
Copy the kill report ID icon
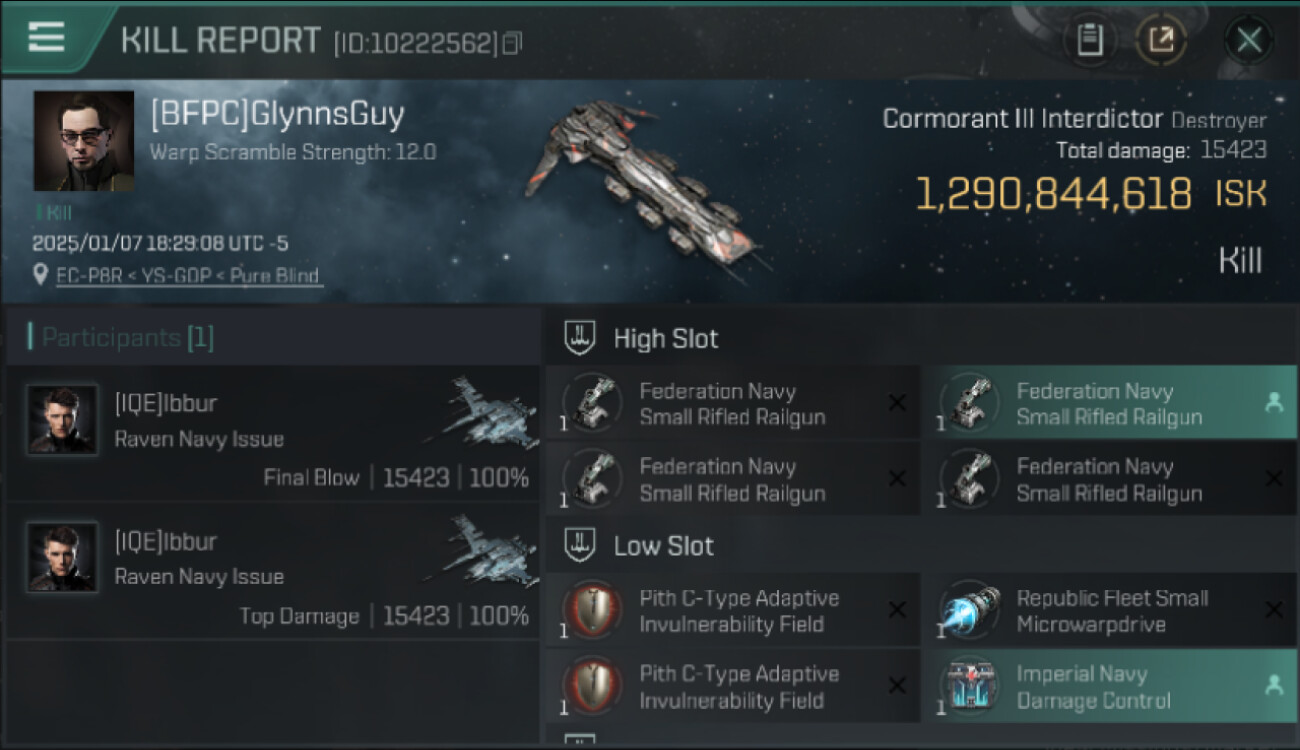[x=513, y=44]
